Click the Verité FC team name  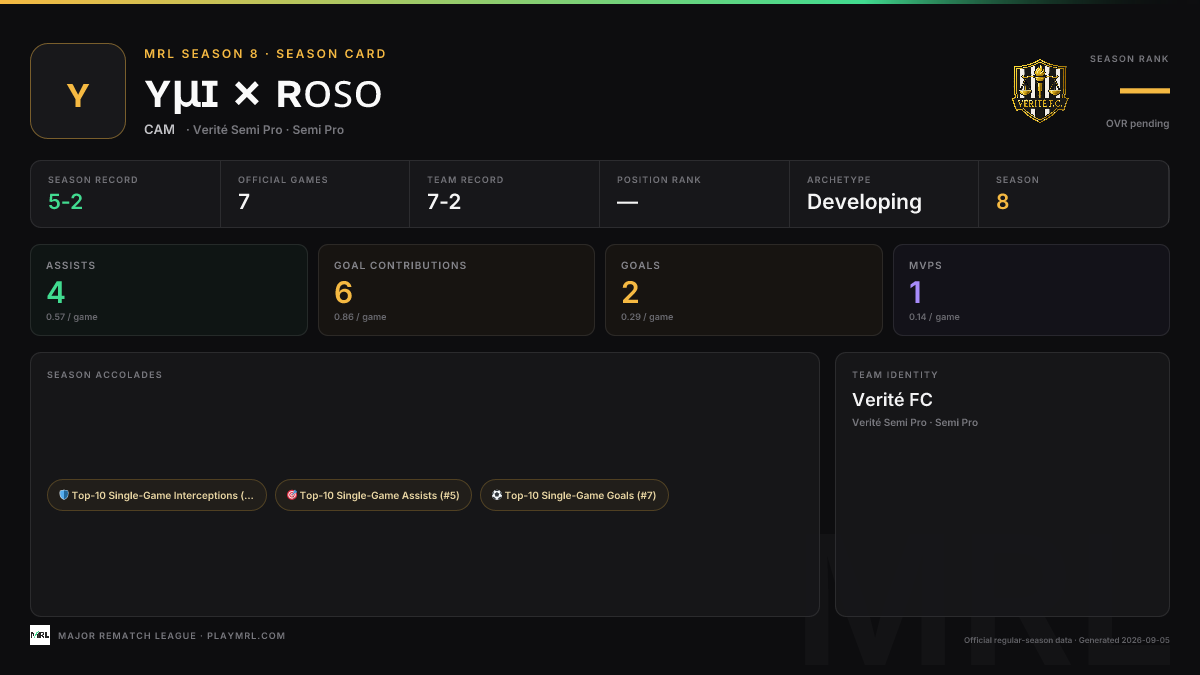[892, 400]
